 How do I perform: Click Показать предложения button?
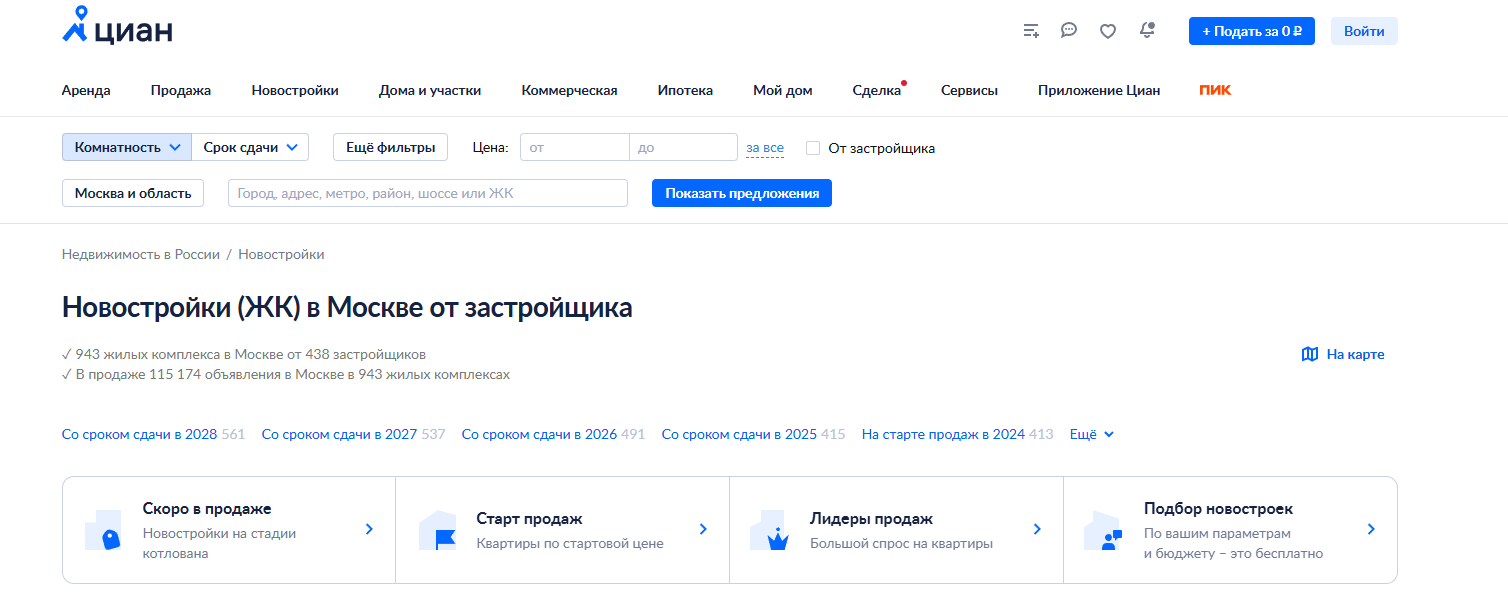[742, 193]
